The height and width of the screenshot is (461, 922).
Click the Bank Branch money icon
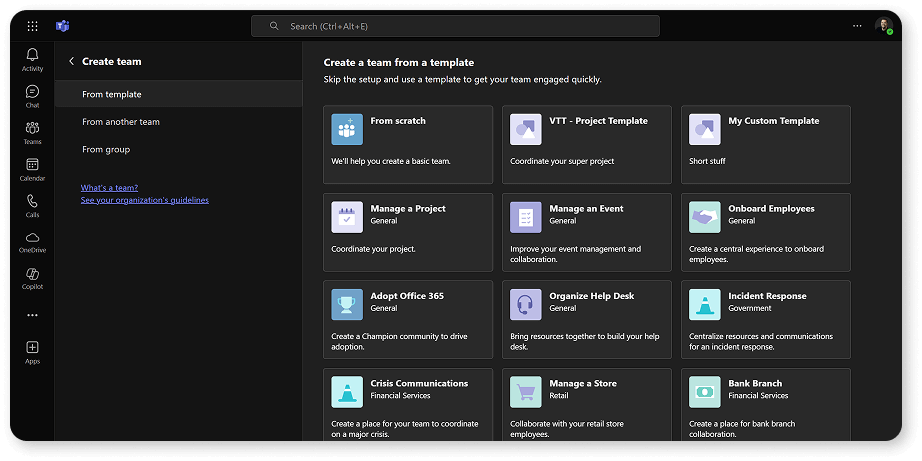tap(704, 392)
